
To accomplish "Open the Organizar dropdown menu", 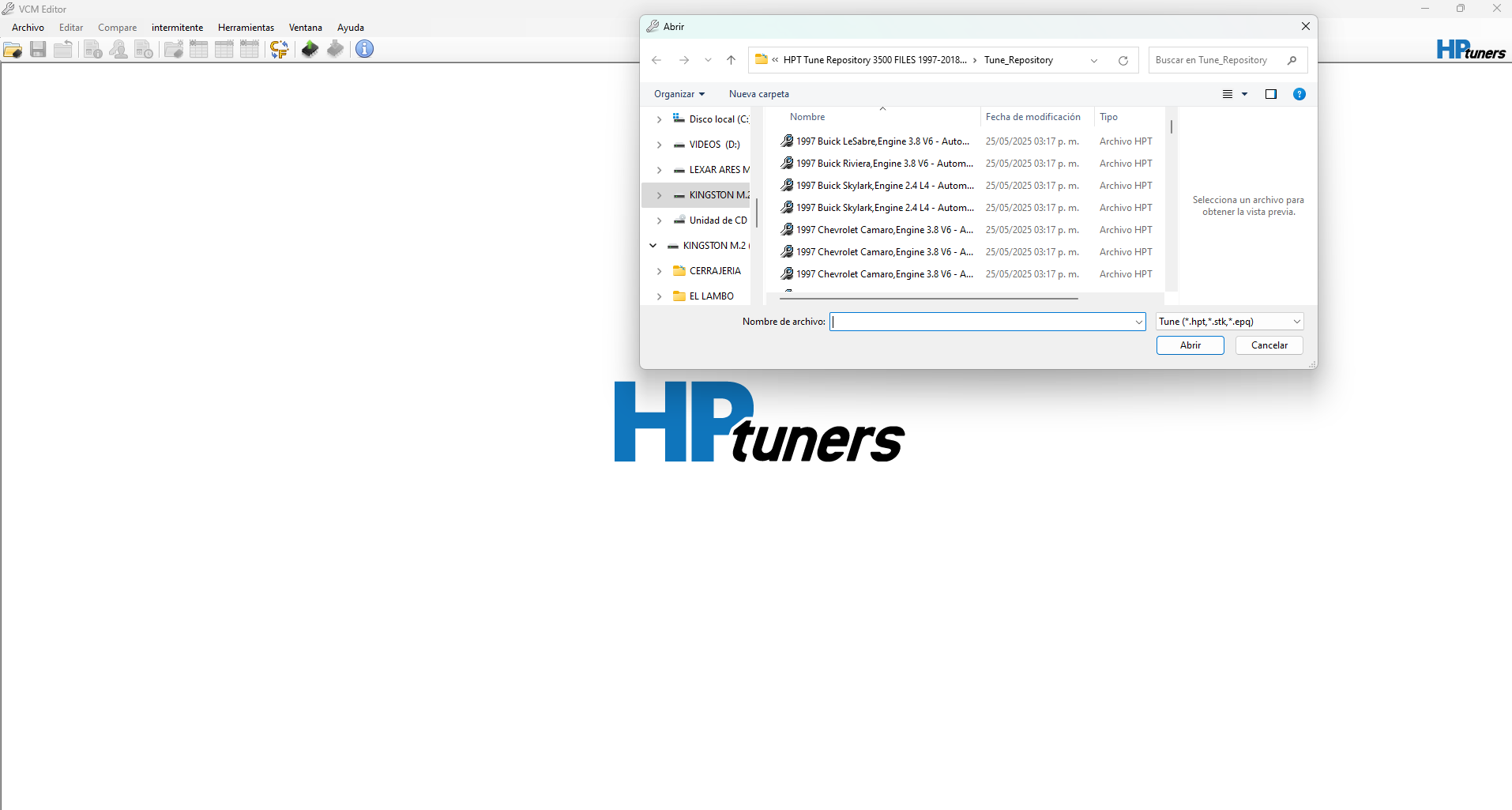I will coord(679,94).
